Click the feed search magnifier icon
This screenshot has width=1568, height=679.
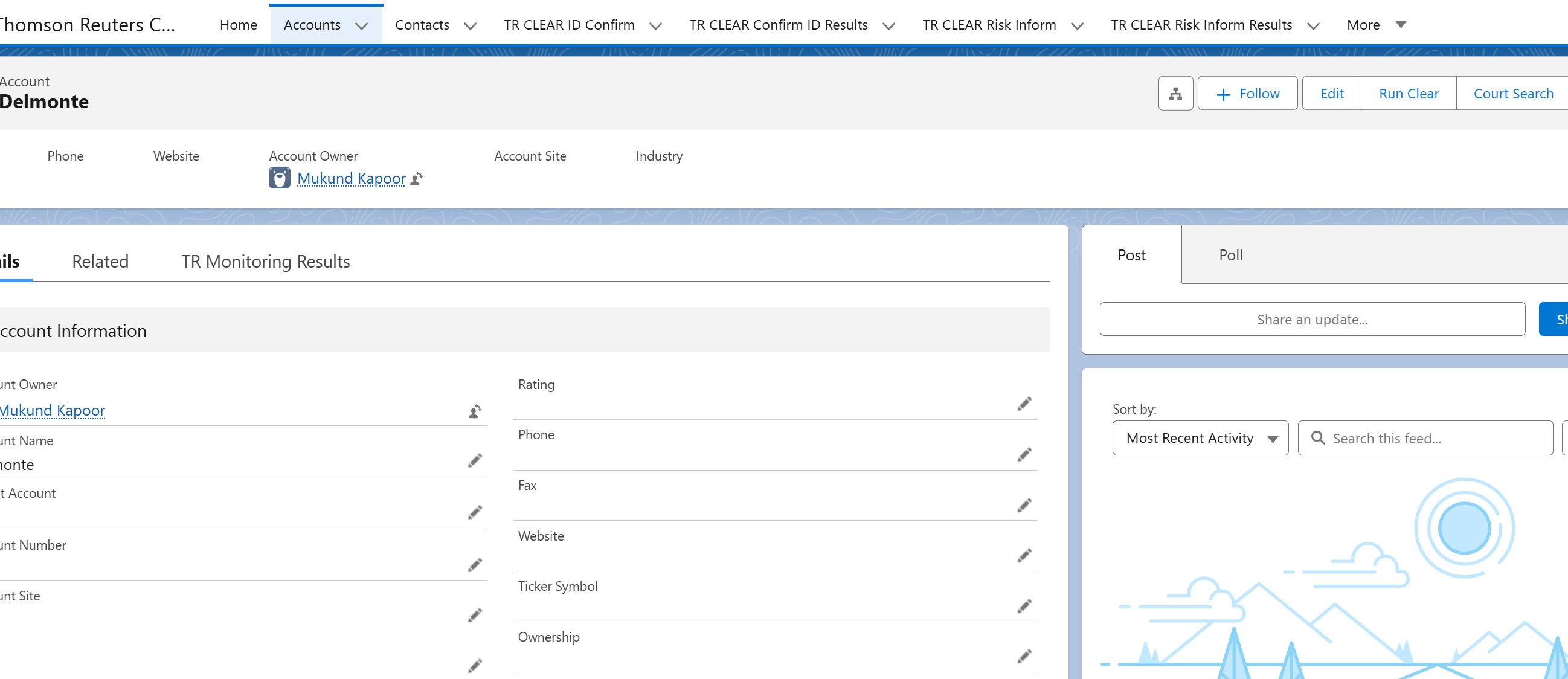(1318, 438)
